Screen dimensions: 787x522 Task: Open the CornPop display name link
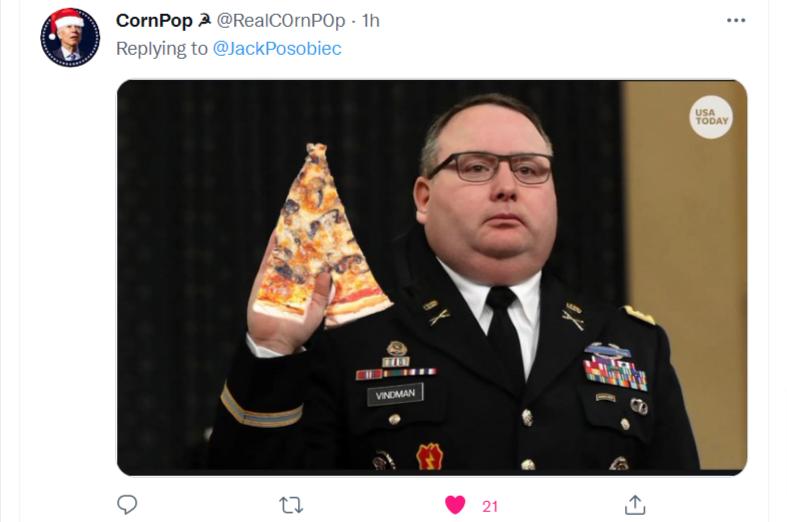tap(154, 21)
